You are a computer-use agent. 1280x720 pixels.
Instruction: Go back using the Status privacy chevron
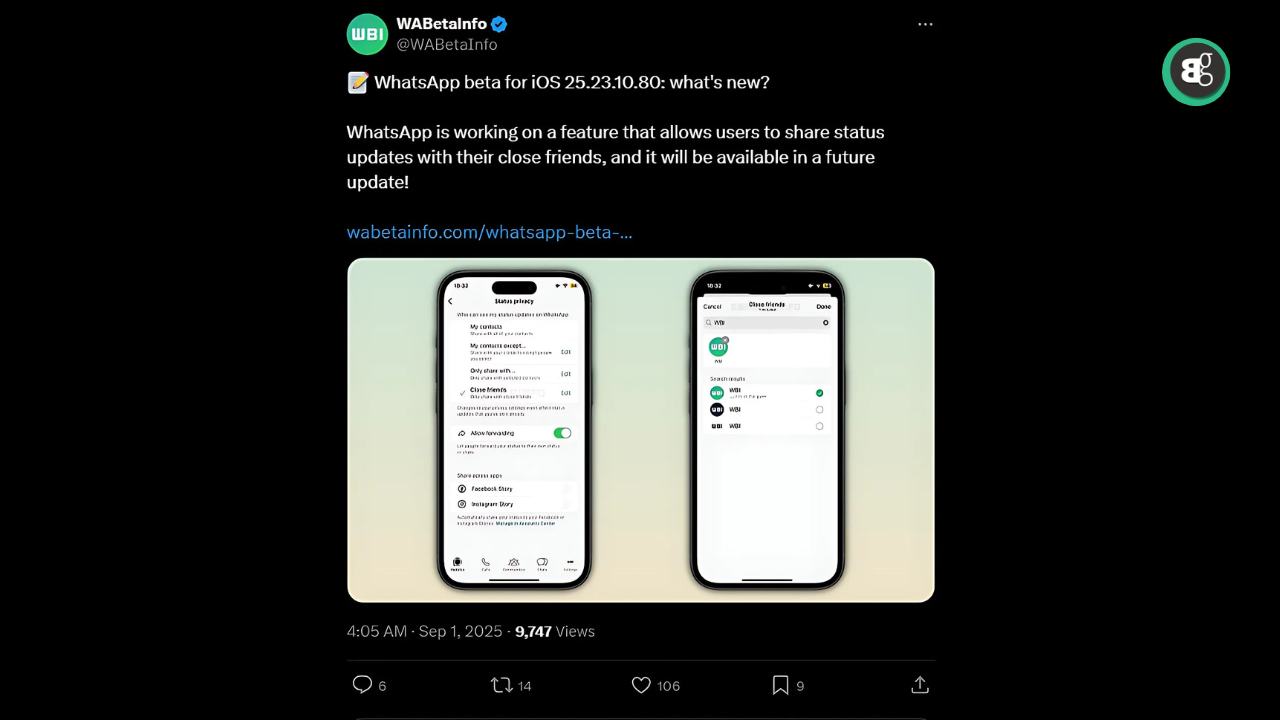(450, 301)
